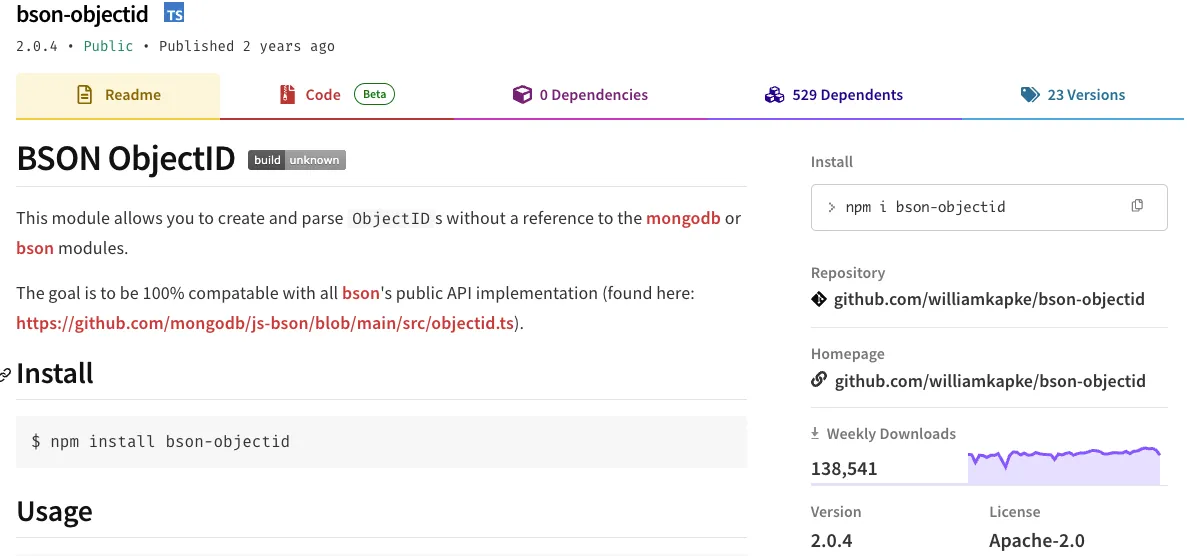Open the Readme tab
Viewport: 1187px width, 556px height.
click(118, 95)
